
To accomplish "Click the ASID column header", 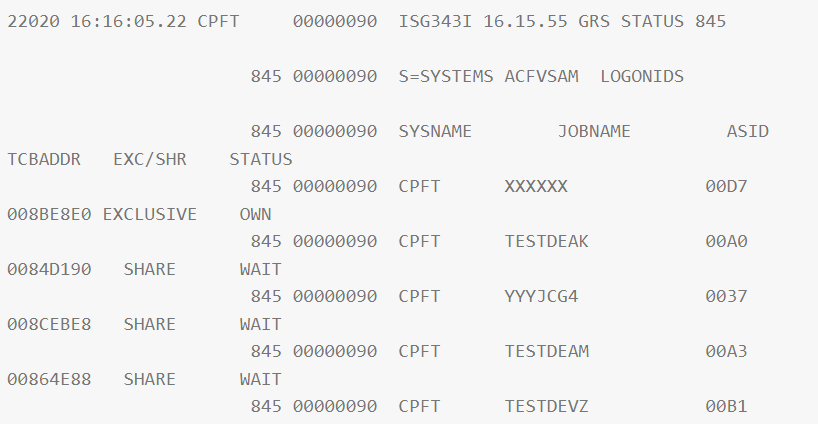I will coord(748,132).
